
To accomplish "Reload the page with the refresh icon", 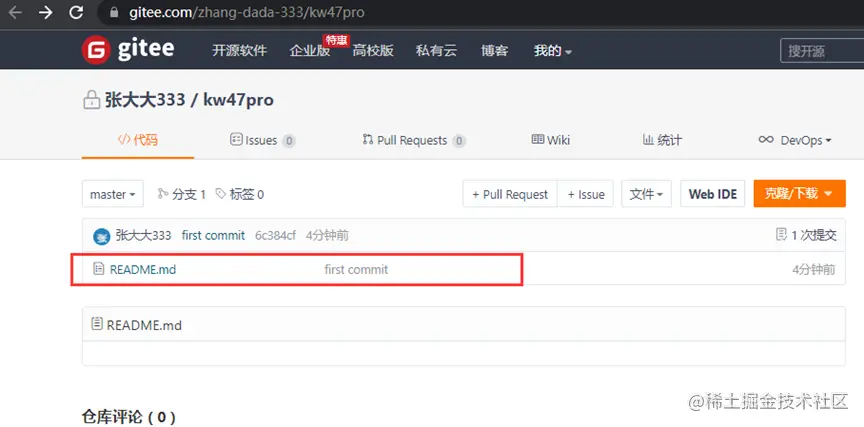I will click(x=76, y=12).
